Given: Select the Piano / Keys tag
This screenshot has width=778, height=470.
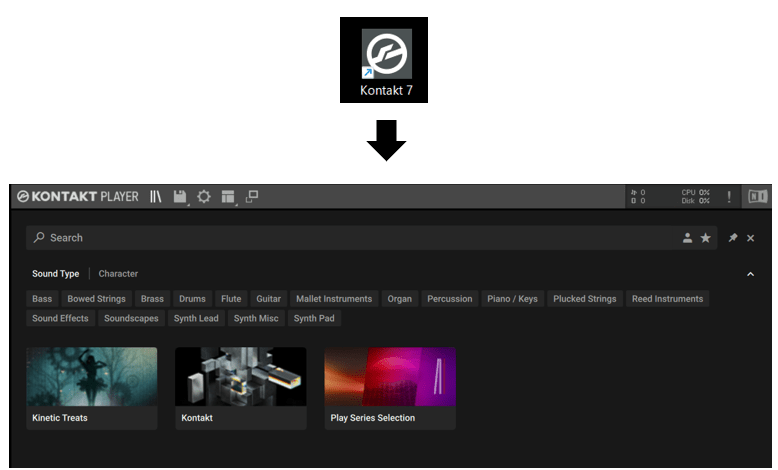Looking at the screenshot, I should [x=513, y=299].
